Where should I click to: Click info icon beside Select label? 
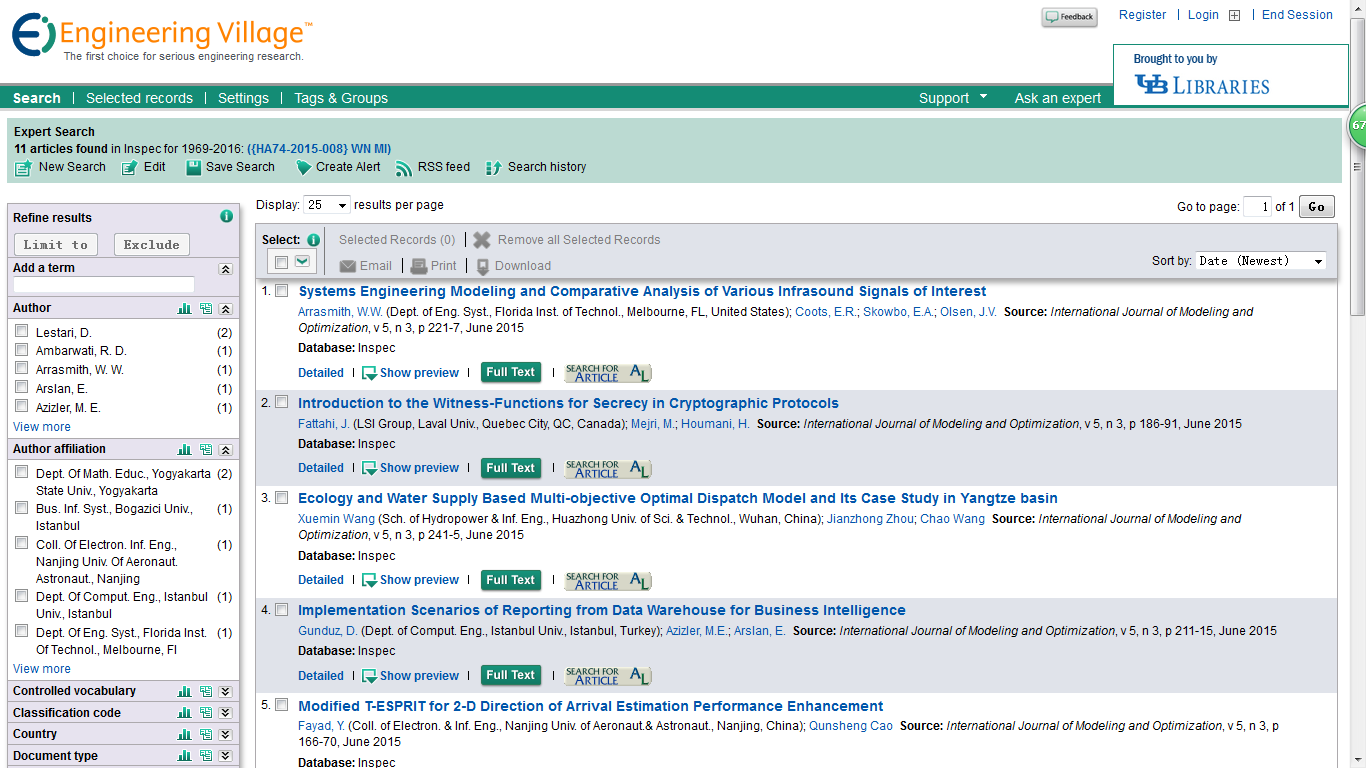pyautogui.click(x=313, y=240)
